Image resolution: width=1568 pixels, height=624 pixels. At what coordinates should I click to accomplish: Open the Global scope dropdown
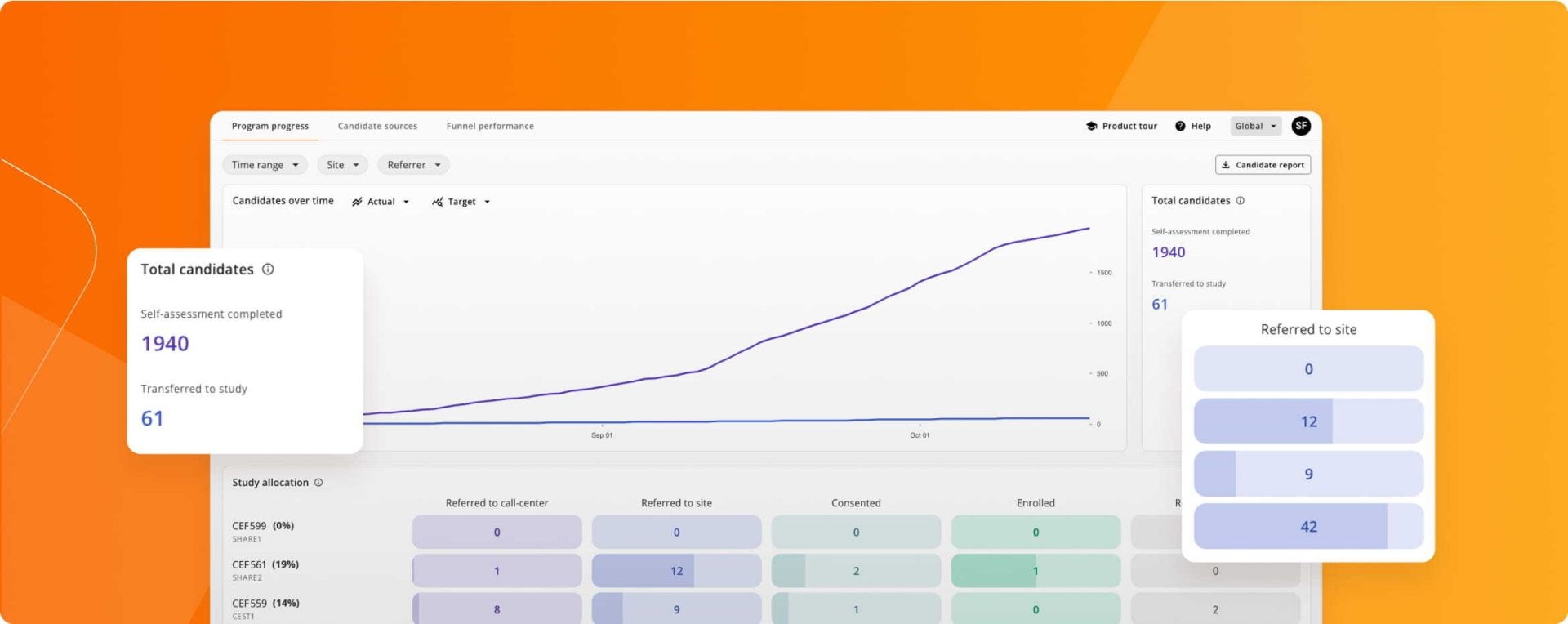click(x=1255, y=126)
